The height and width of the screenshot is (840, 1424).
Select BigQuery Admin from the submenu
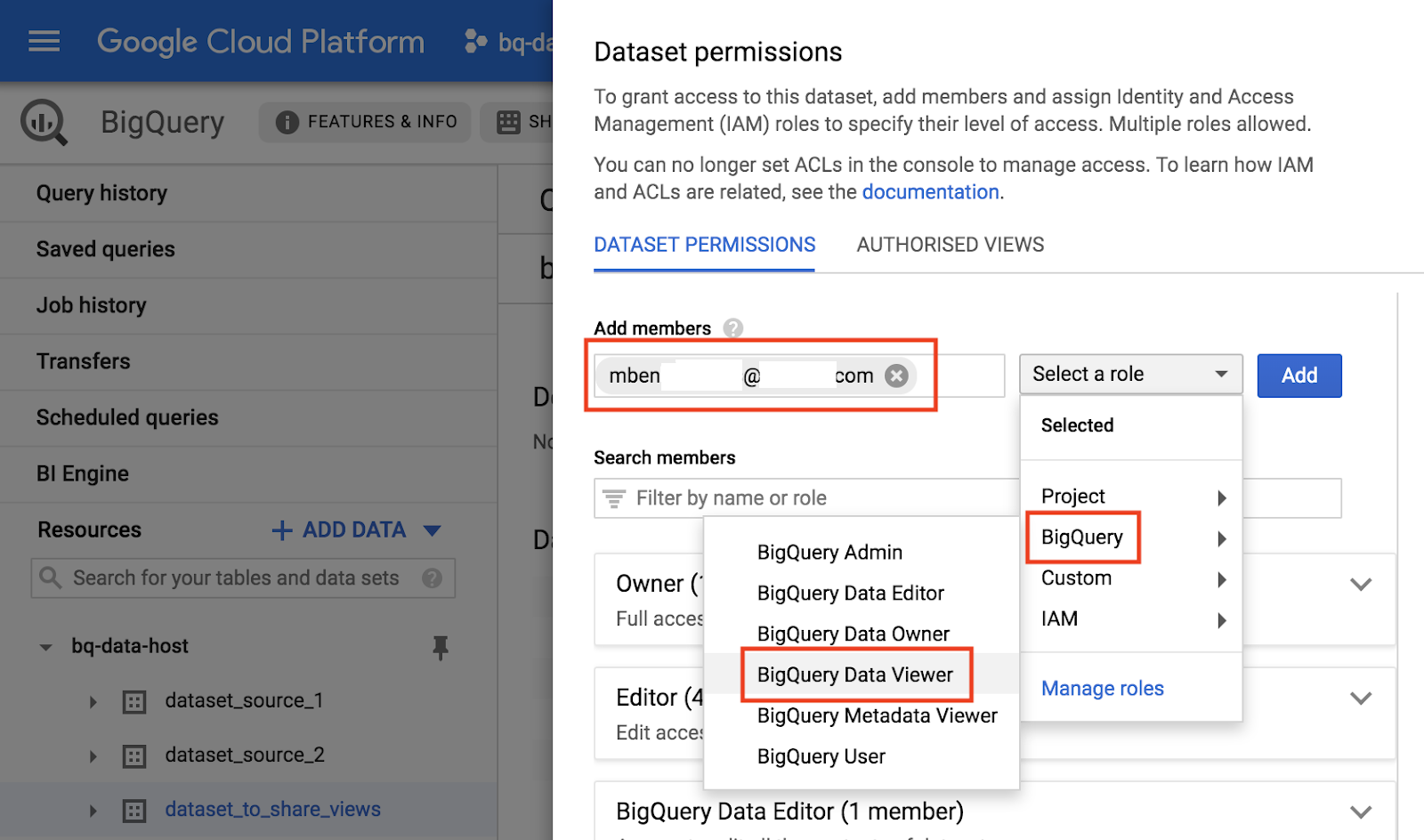[829, 553]
